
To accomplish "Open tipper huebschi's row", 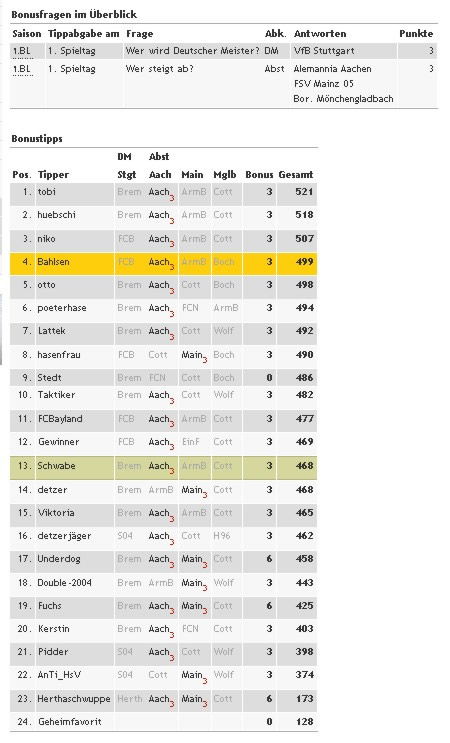I will pyautogui.click(x=56, y=215).
